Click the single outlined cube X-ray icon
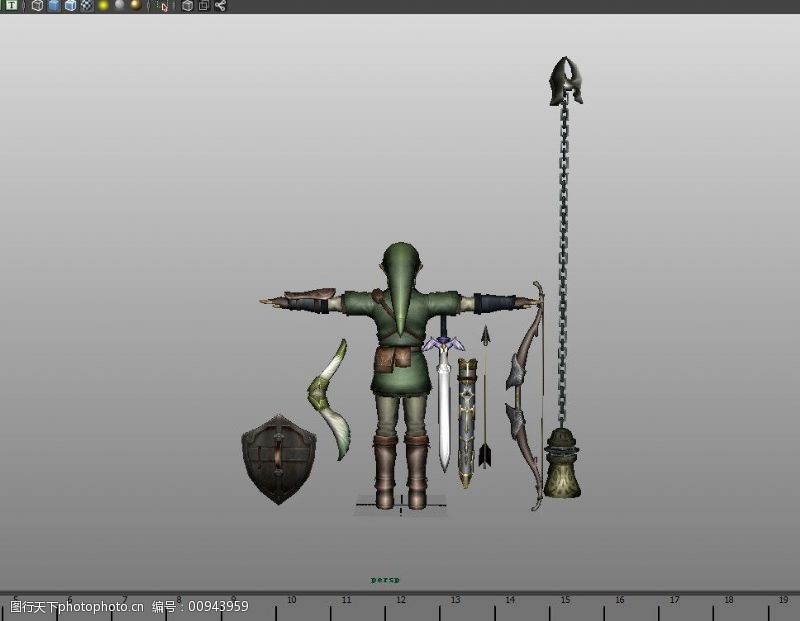 [187, 6]
